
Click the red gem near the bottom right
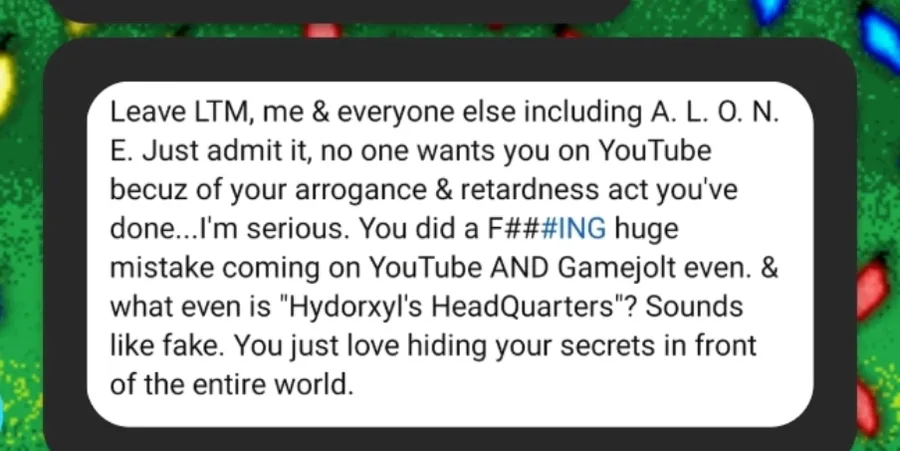868,407
